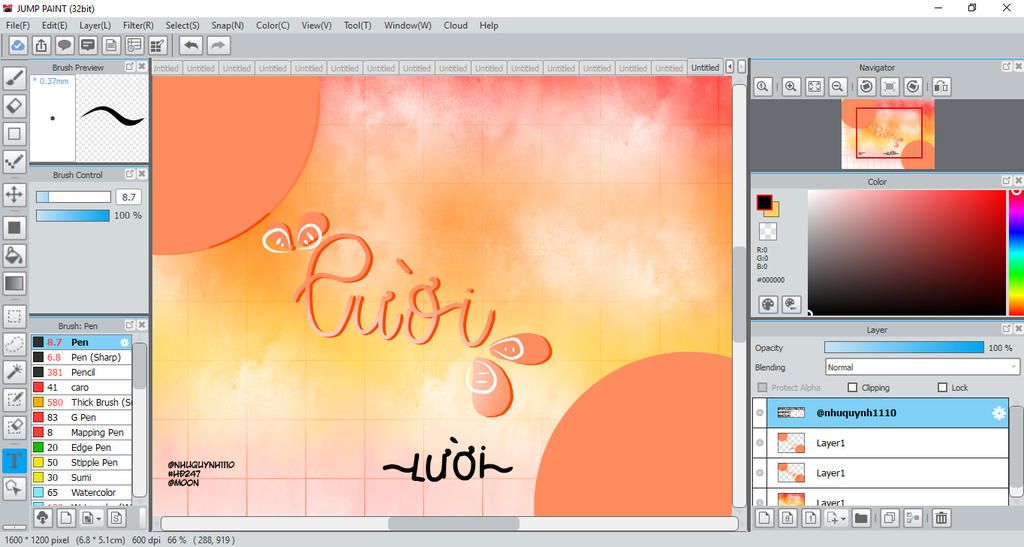Select the Text tool
Image resolution: width=1024 pixels, height=547 pixels.
(14, 461)
